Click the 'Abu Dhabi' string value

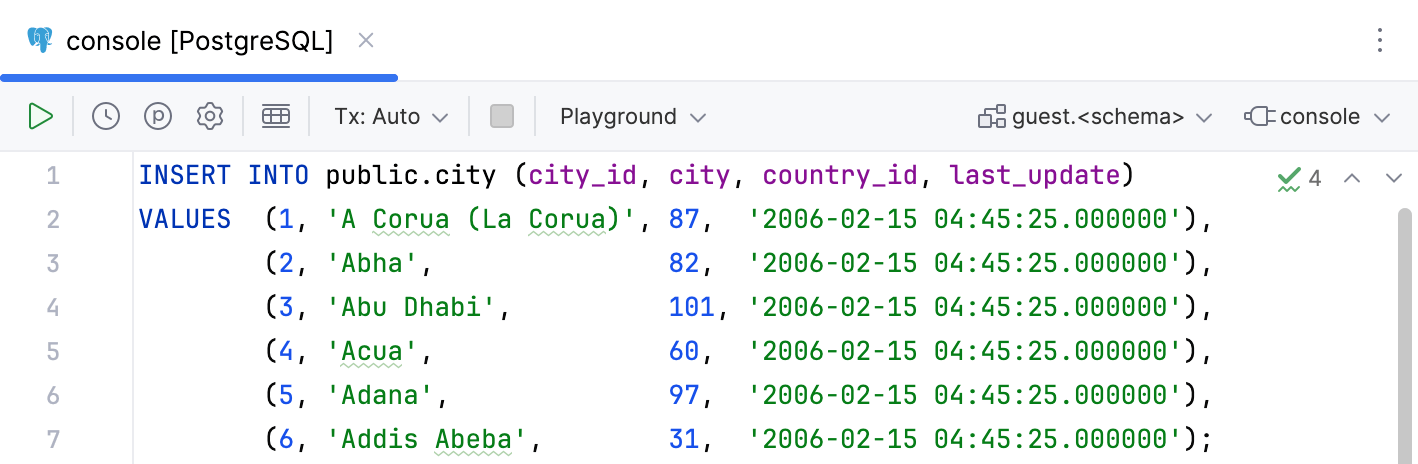(x=412, y=307)
